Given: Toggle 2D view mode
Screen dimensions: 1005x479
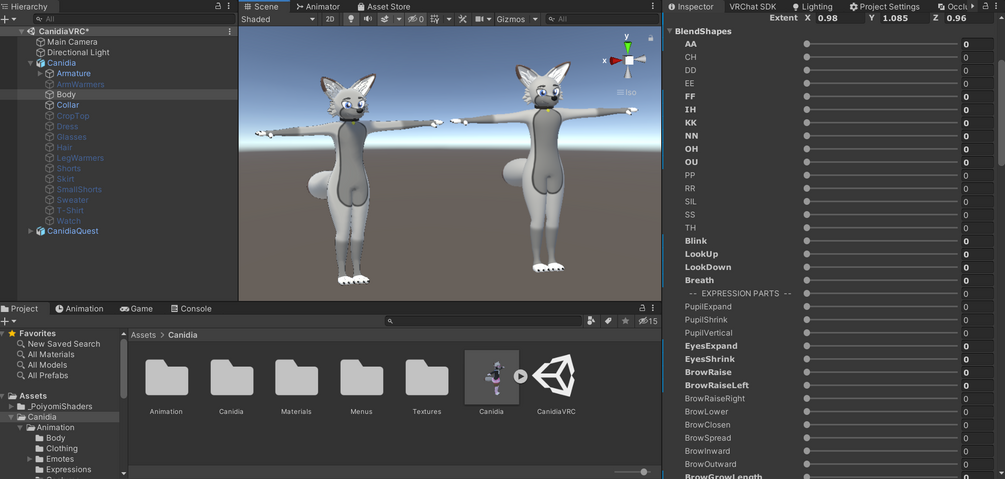Looking at the screenshot, I should (329, 19).
